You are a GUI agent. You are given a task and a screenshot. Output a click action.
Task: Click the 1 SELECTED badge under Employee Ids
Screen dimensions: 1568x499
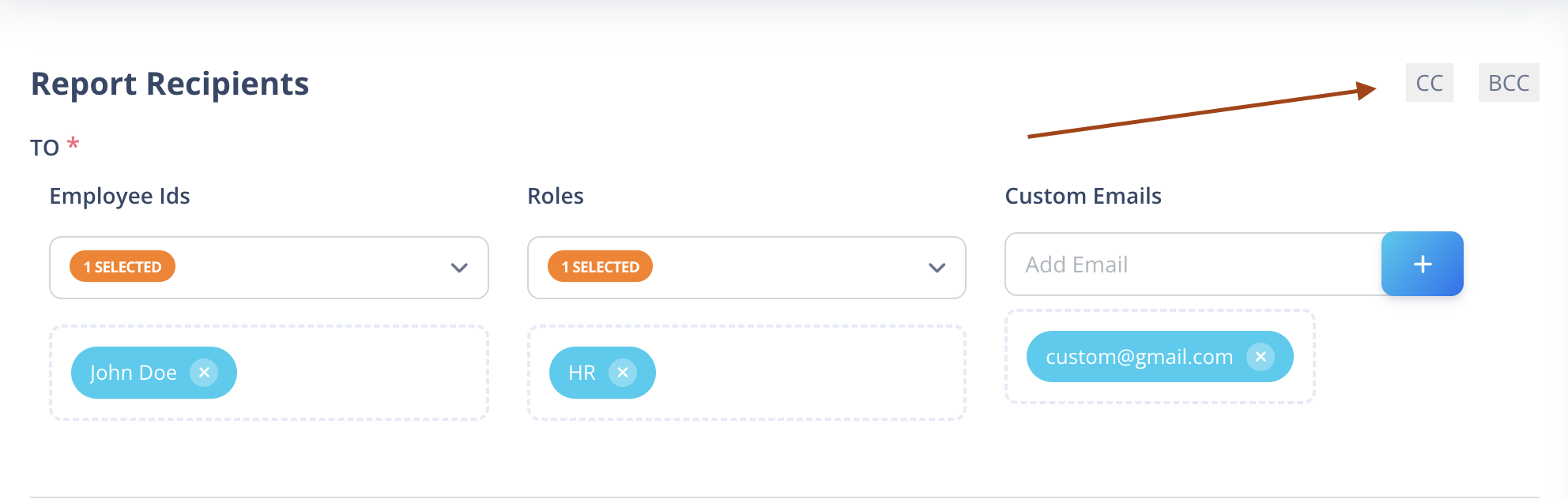[x=122, y=267]
